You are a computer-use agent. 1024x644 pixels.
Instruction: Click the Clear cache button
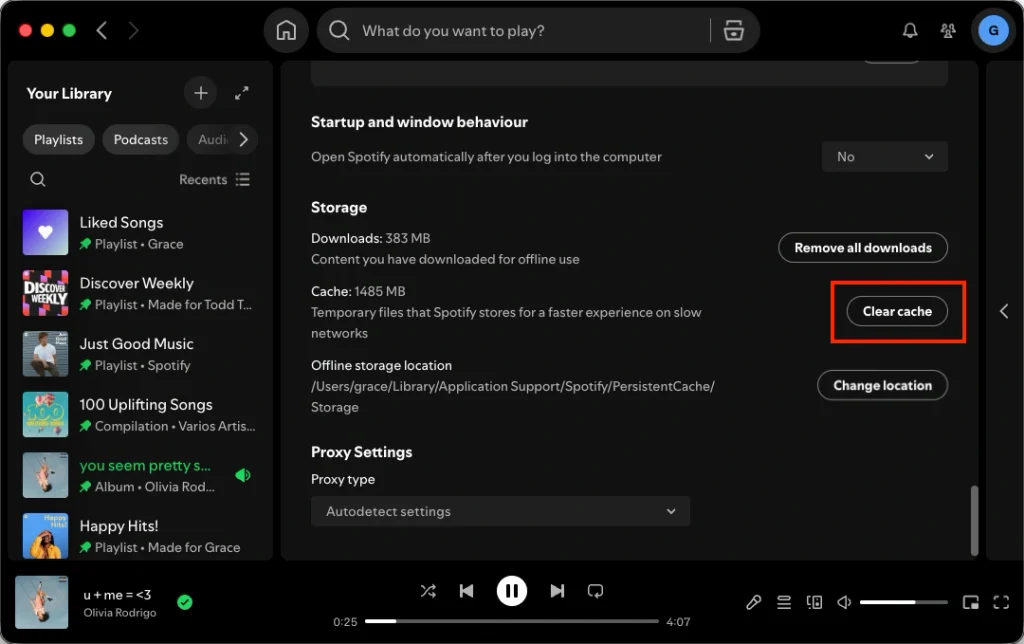point(897,312)
